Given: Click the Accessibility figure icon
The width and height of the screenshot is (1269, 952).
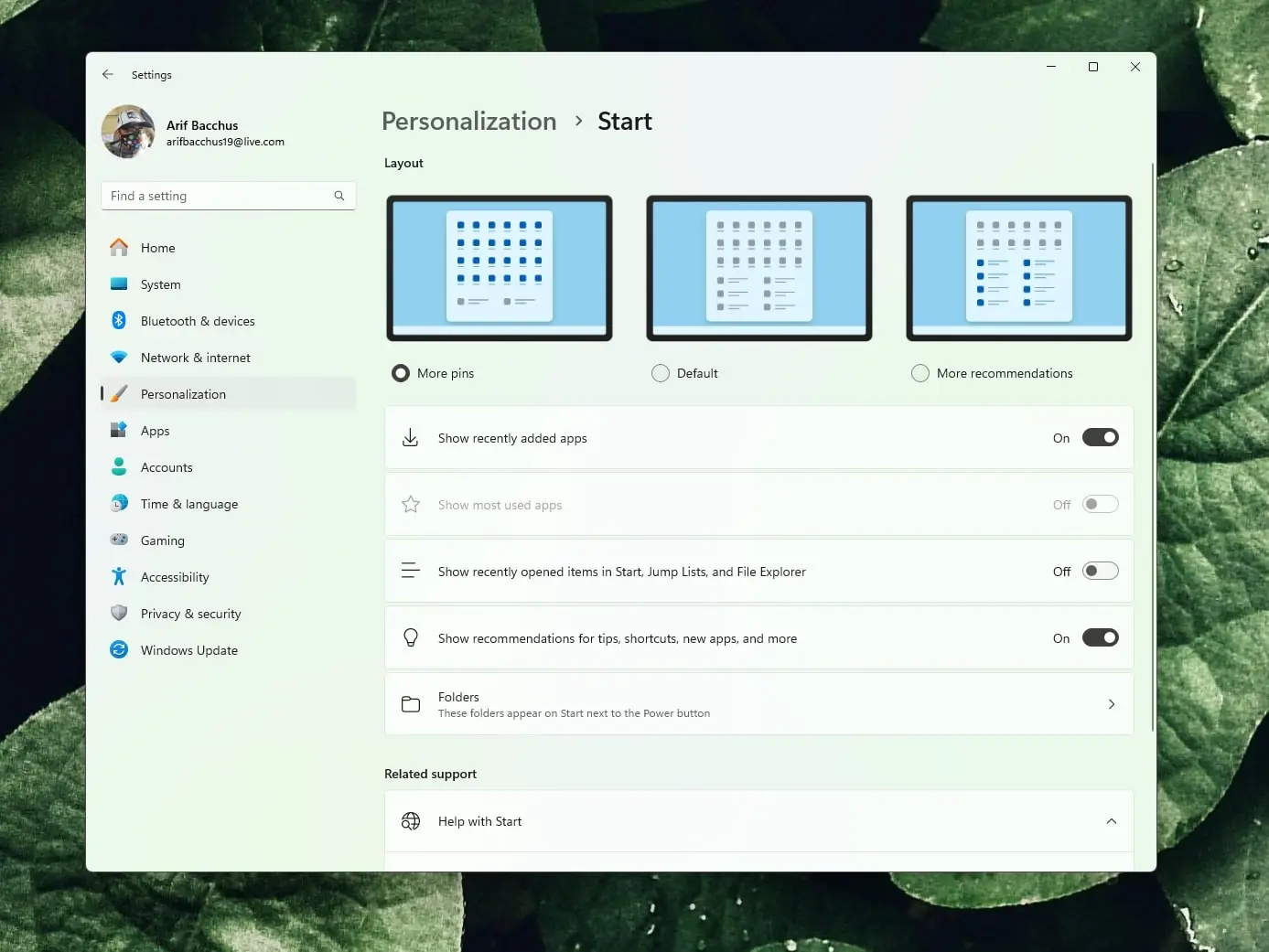Looking at the screenshot, I should [x=119, y=577].
